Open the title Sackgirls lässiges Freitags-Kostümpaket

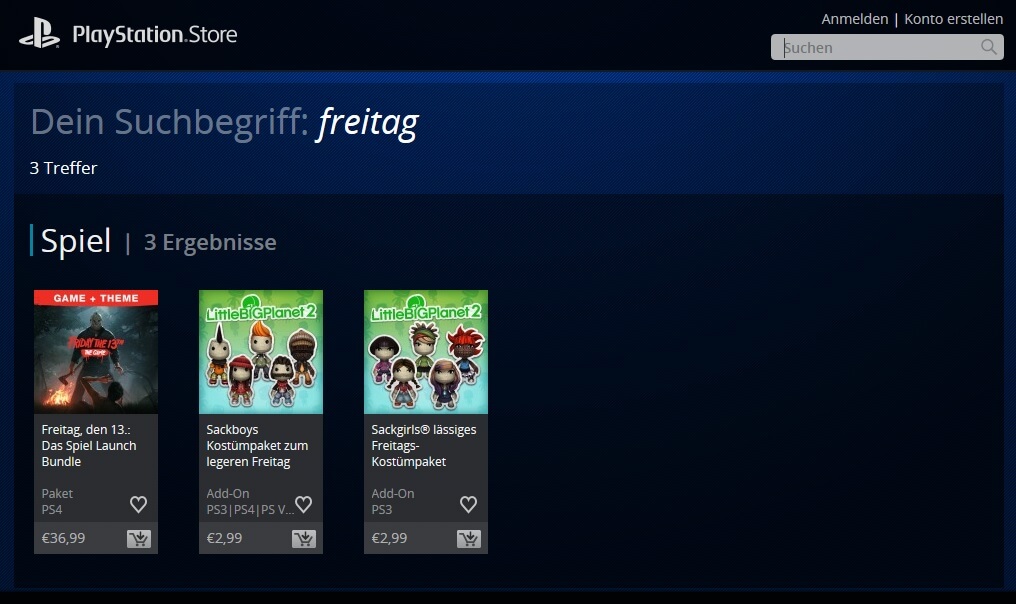(x=424, y=445)
